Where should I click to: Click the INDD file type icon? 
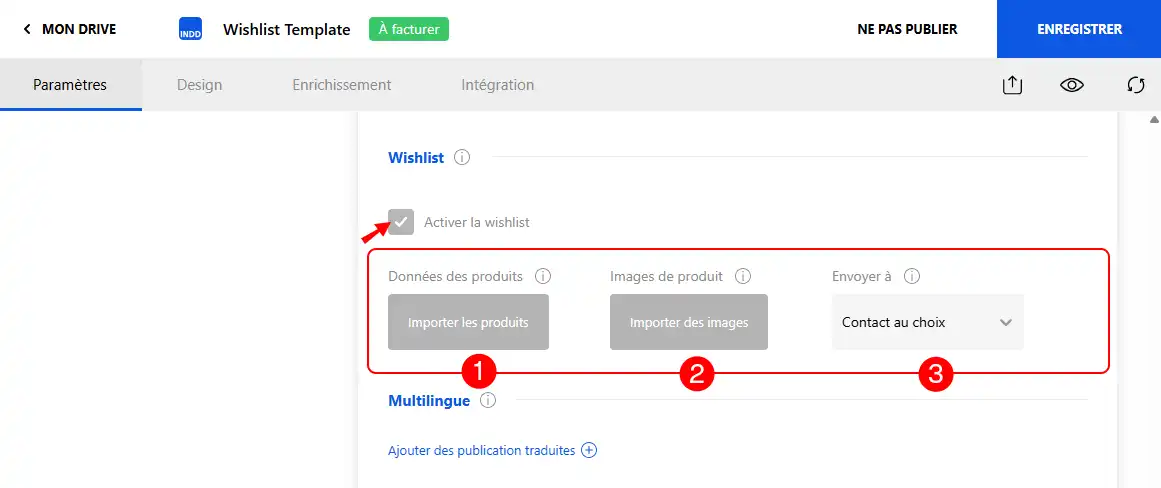(190, 30)
